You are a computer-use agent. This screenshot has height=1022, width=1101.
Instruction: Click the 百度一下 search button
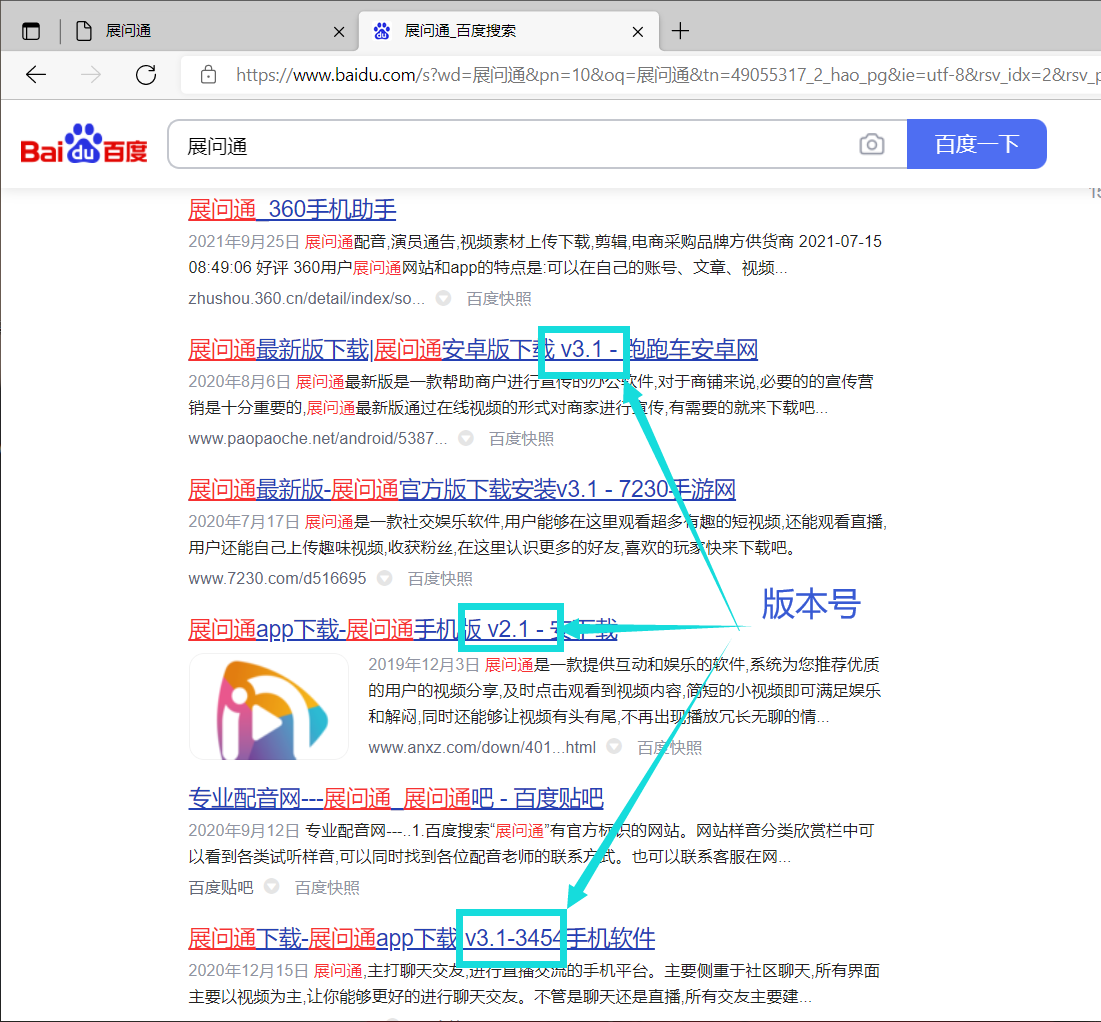tap(977, 144)
